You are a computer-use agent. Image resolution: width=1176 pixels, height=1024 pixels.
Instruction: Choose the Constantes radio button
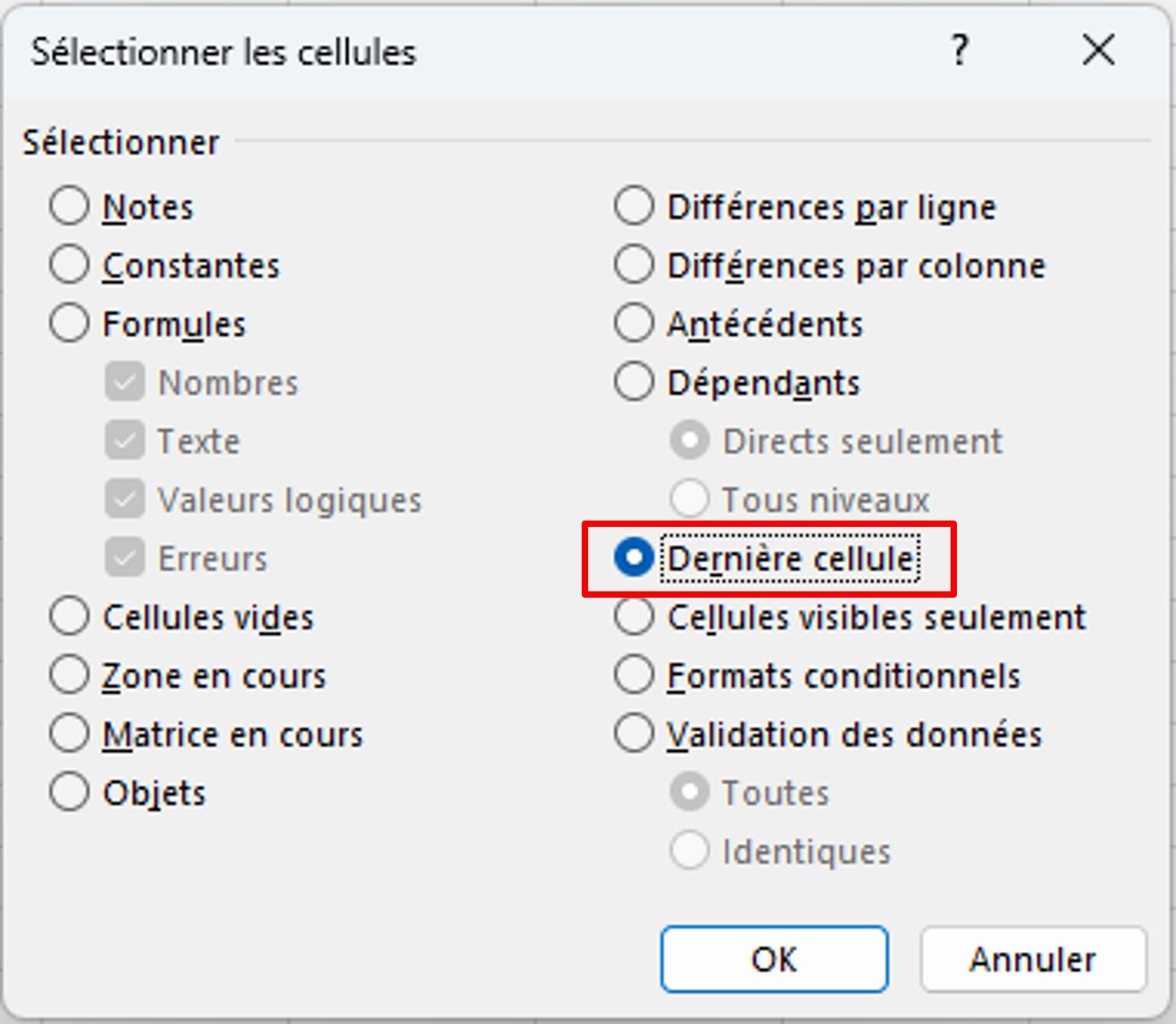[x=69, y=265]
